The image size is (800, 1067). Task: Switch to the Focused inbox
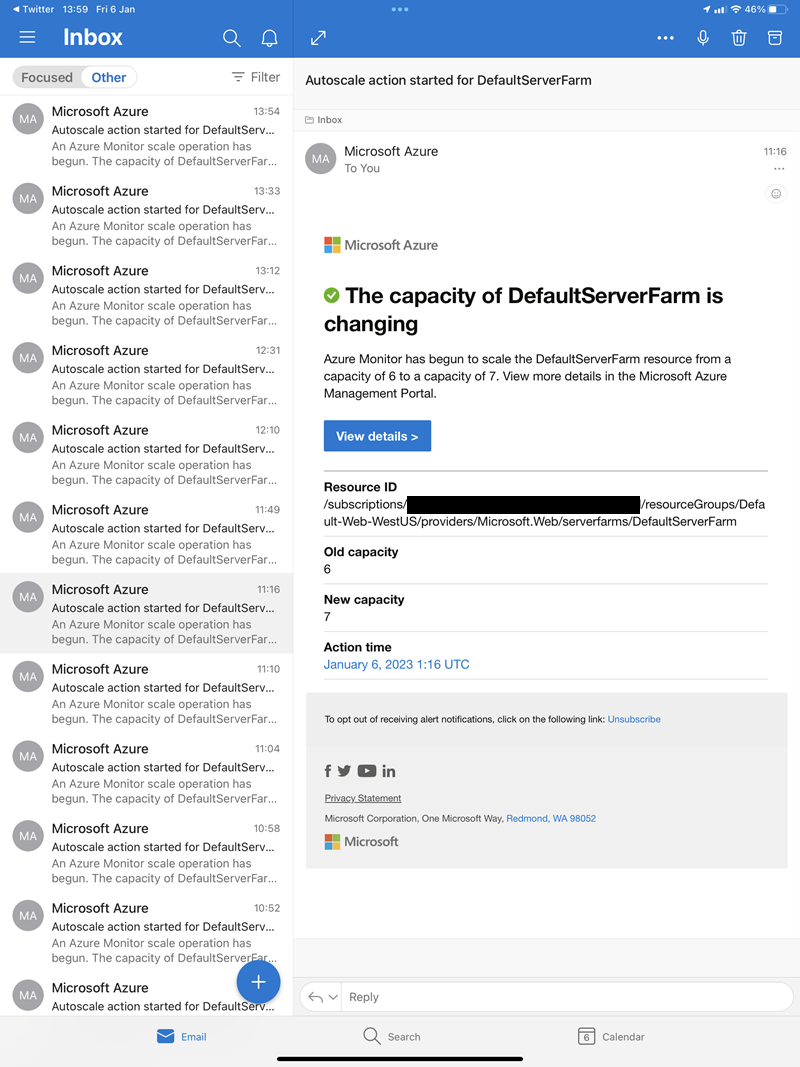(x=46, y=78)
